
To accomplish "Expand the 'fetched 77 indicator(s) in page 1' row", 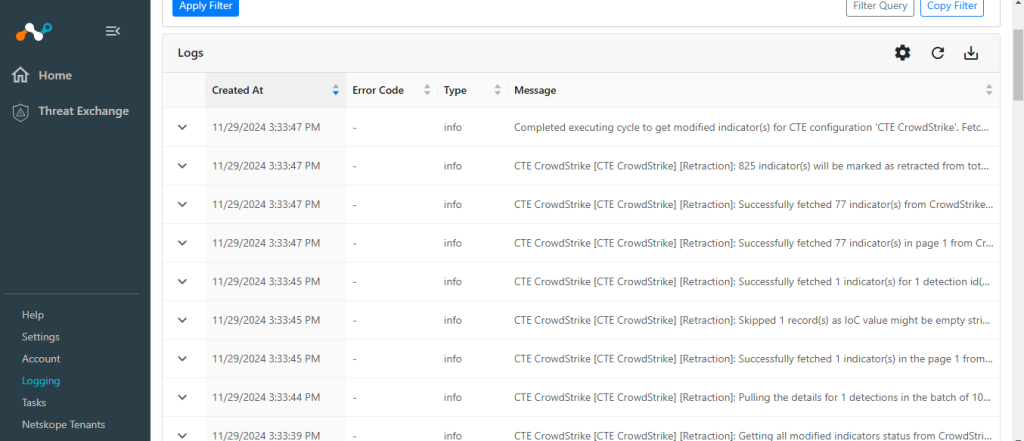I will click(x=183, y=243).
